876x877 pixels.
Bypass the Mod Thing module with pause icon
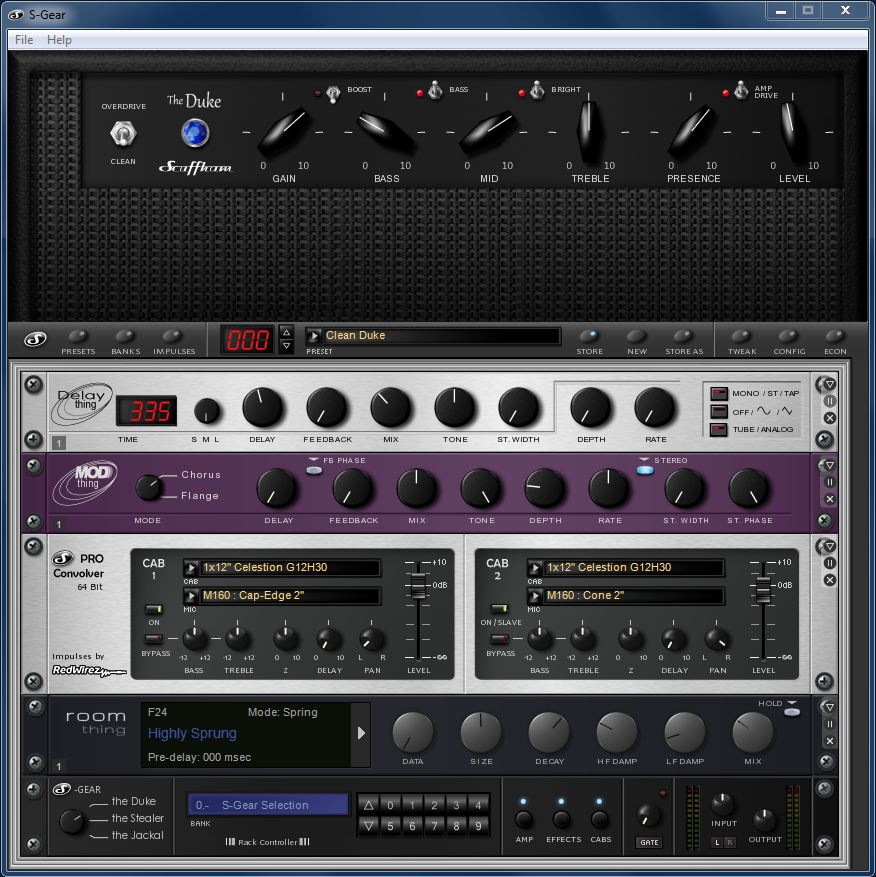(830, 482)
